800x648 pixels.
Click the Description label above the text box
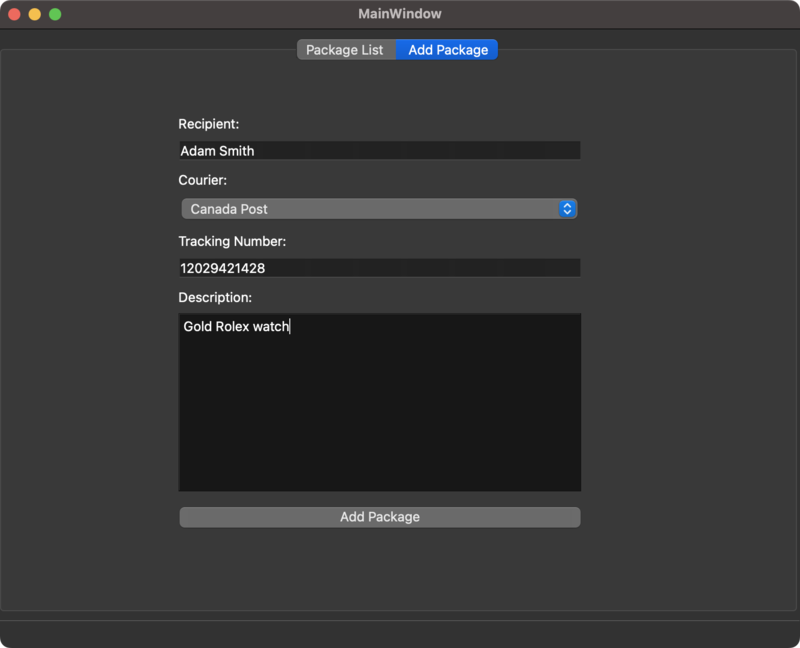215,298
